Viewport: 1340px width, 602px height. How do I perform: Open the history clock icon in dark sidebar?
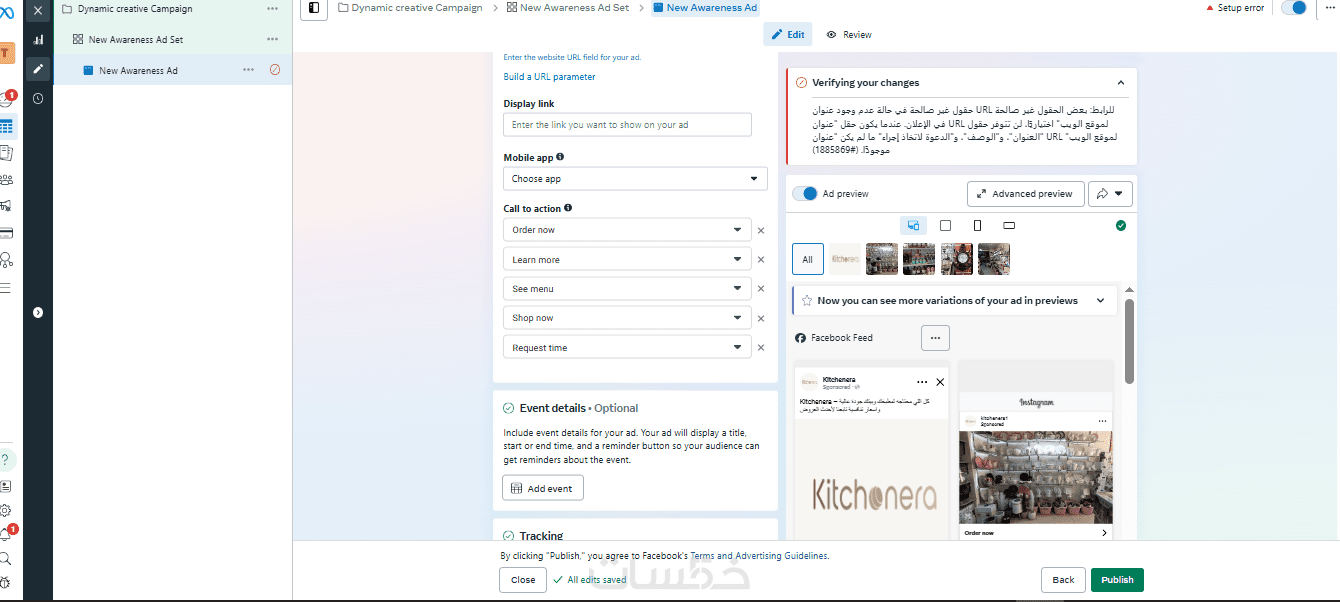pyautogui.click(x=38, y=98)
